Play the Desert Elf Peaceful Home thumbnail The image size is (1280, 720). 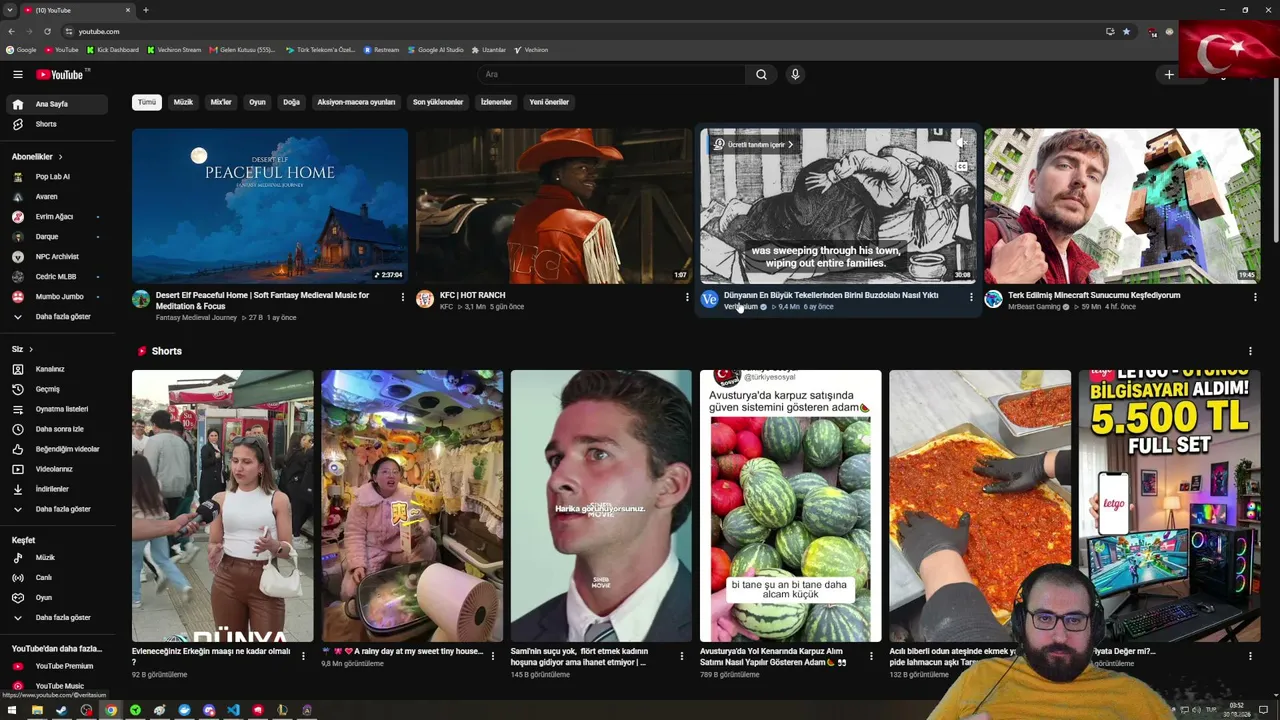[x=270, y=206]
